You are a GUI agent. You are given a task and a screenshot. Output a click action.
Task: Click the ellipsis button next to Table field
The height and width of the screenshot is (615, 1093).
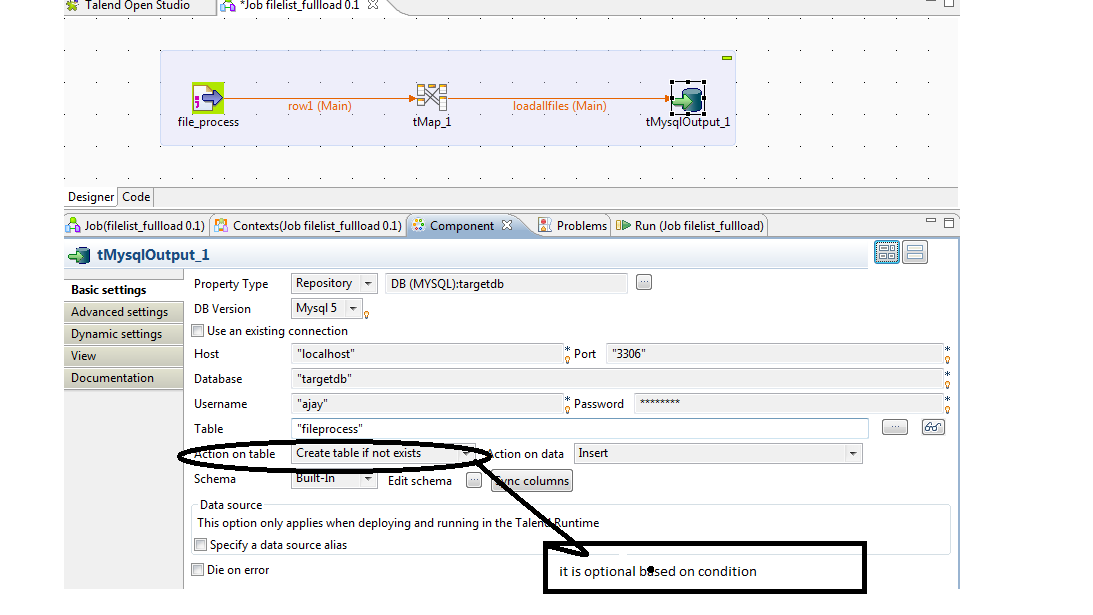coord(897,427)
